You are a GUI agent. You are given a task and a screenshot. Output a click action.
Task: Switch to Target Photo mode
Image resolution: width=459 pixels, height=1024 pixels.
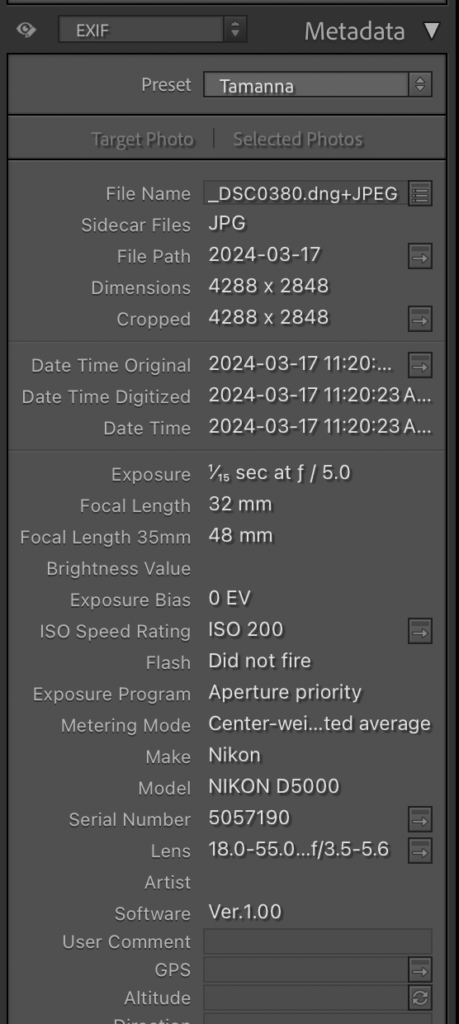point(142,139)
